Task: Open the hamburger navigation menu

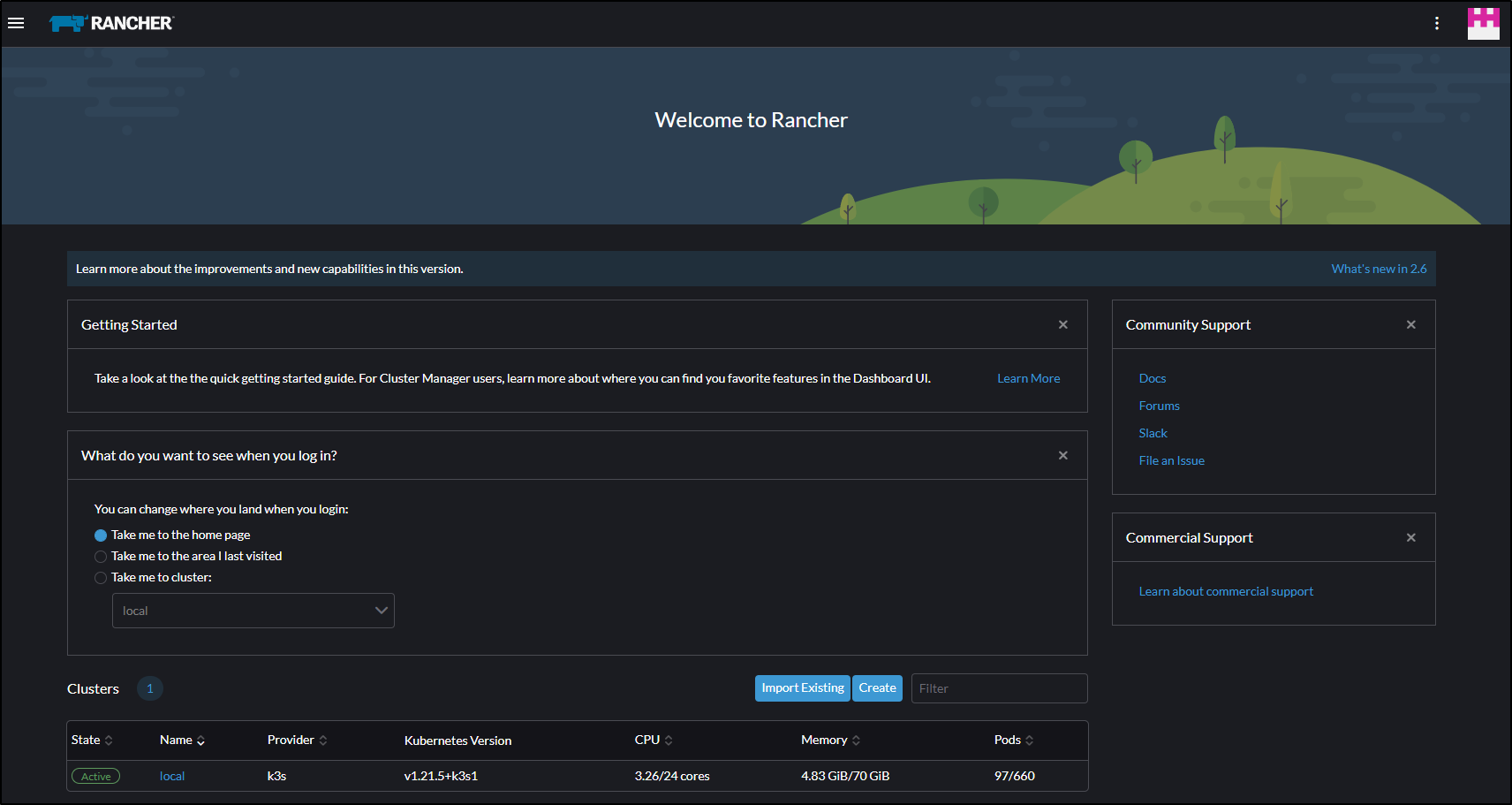Action: point(16,23)
